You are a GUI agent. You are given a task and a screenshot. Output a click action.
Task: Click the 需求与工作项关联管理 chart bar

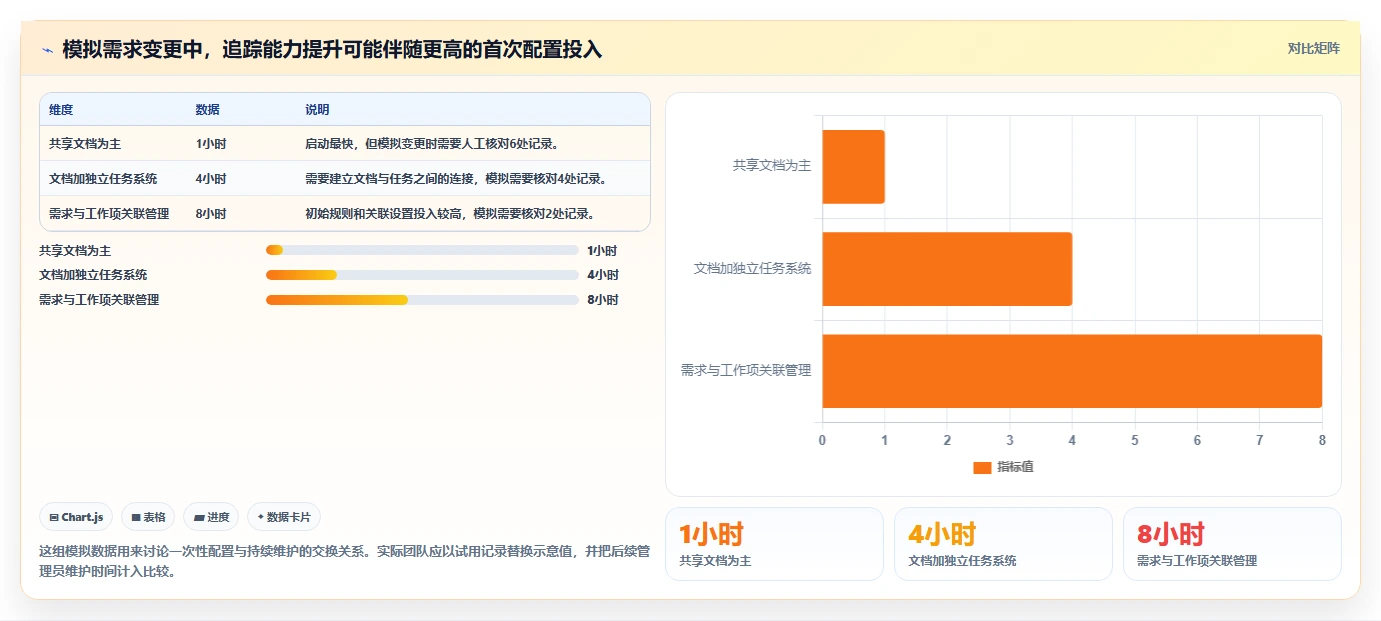pyautogui.click(x=1072, y=371)
